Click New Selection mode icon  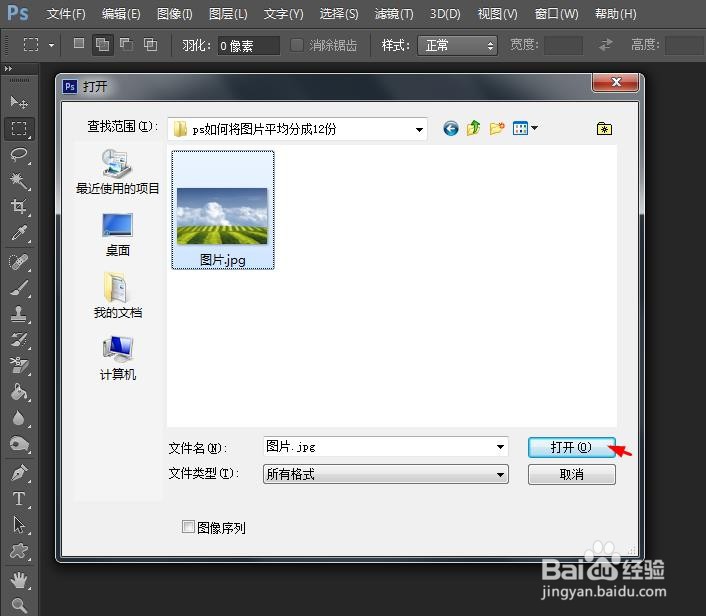79,43
